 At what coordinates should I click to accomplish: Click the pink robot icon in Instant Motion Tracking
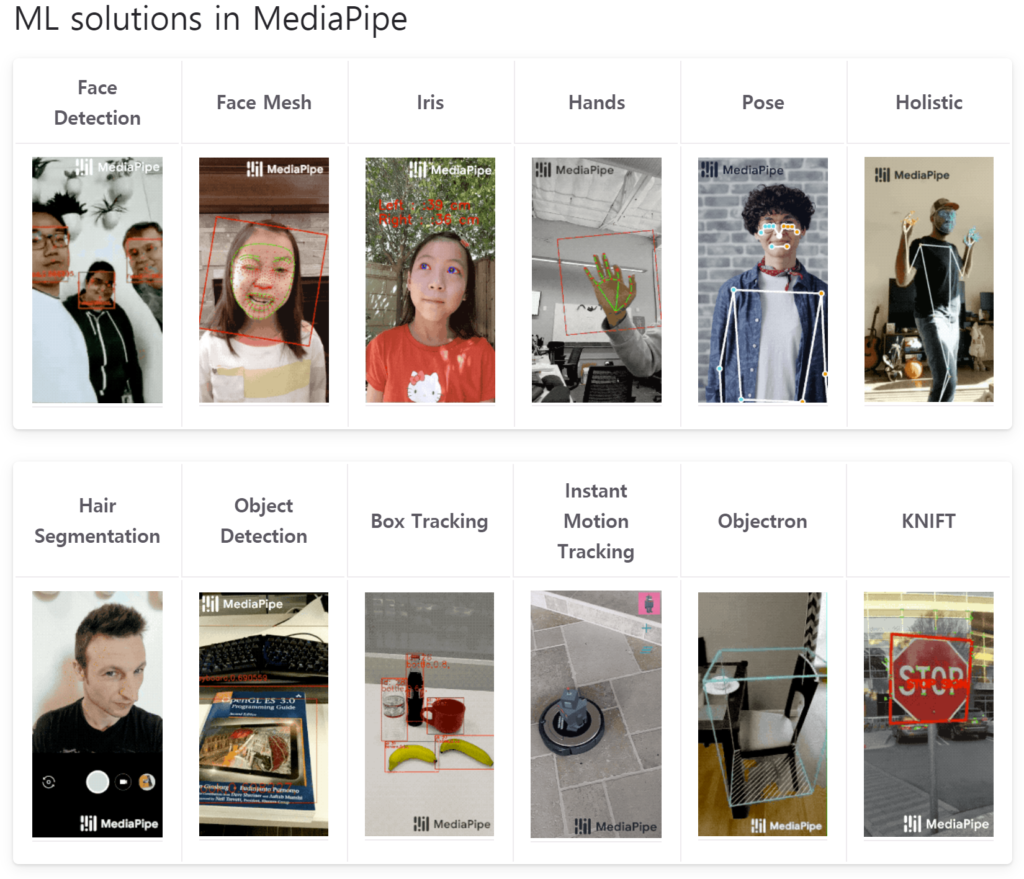(649, 603)
